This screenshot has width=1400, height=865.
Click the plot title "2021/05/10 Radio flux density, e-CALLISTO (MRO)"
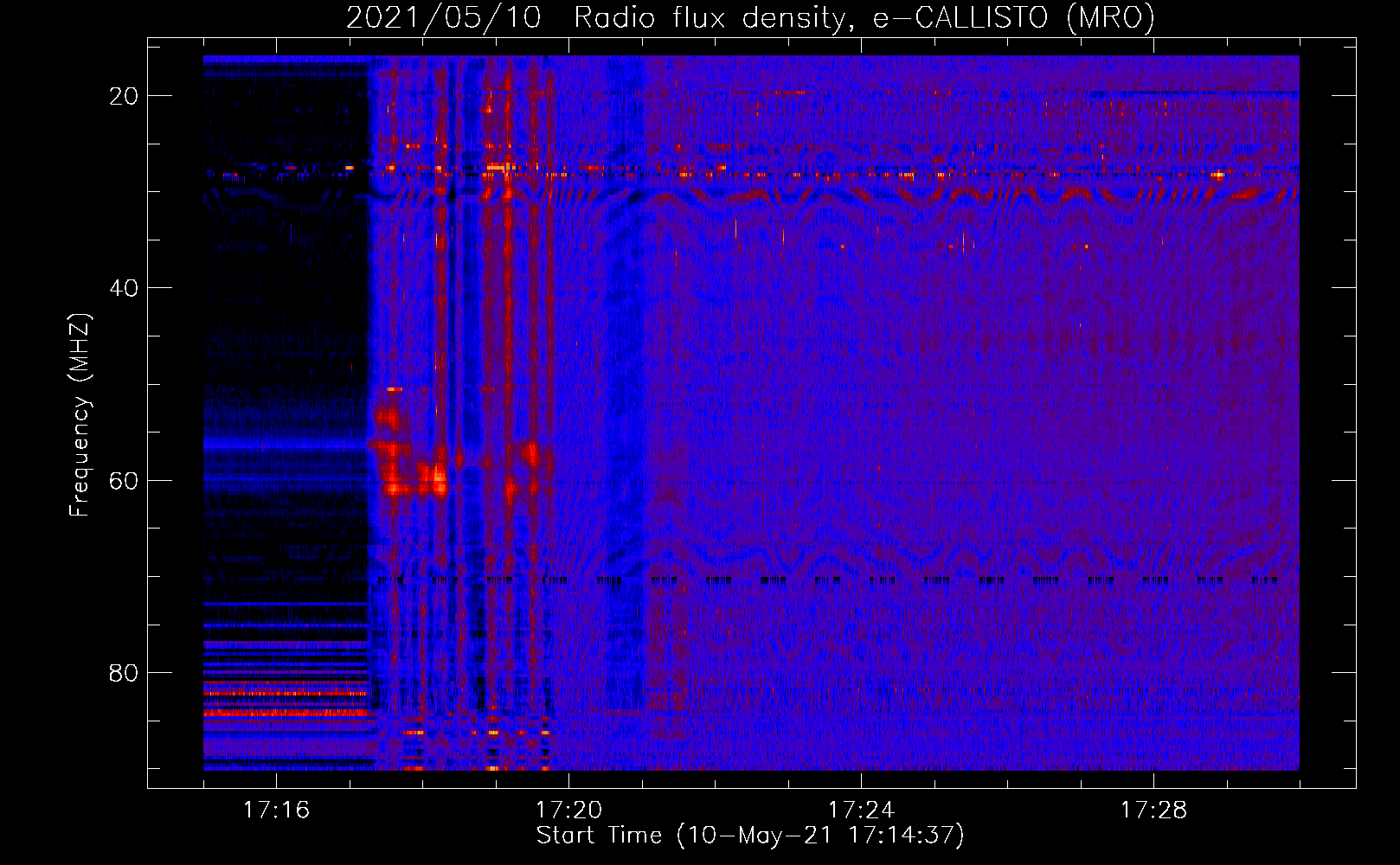click(x=750, y=18)
